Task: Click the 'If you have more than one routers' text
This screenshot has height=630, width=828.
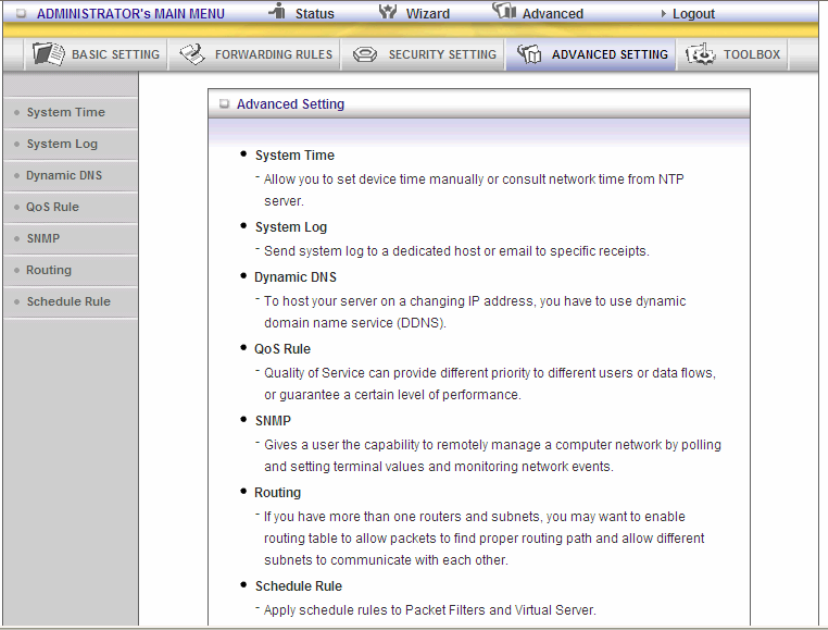Action: pos(484,538)
